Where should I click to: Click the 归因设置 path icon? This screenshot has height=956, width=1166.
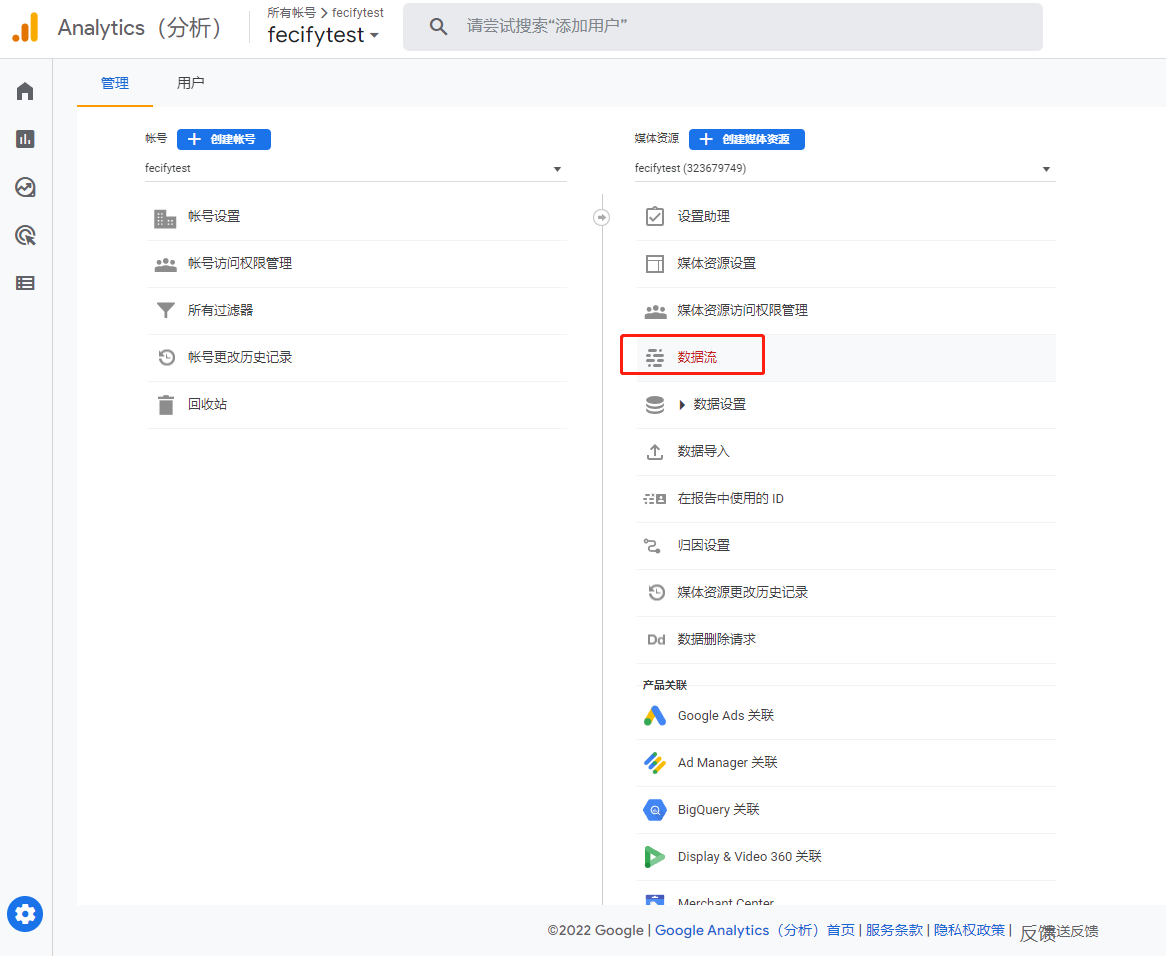pos(652,546)
